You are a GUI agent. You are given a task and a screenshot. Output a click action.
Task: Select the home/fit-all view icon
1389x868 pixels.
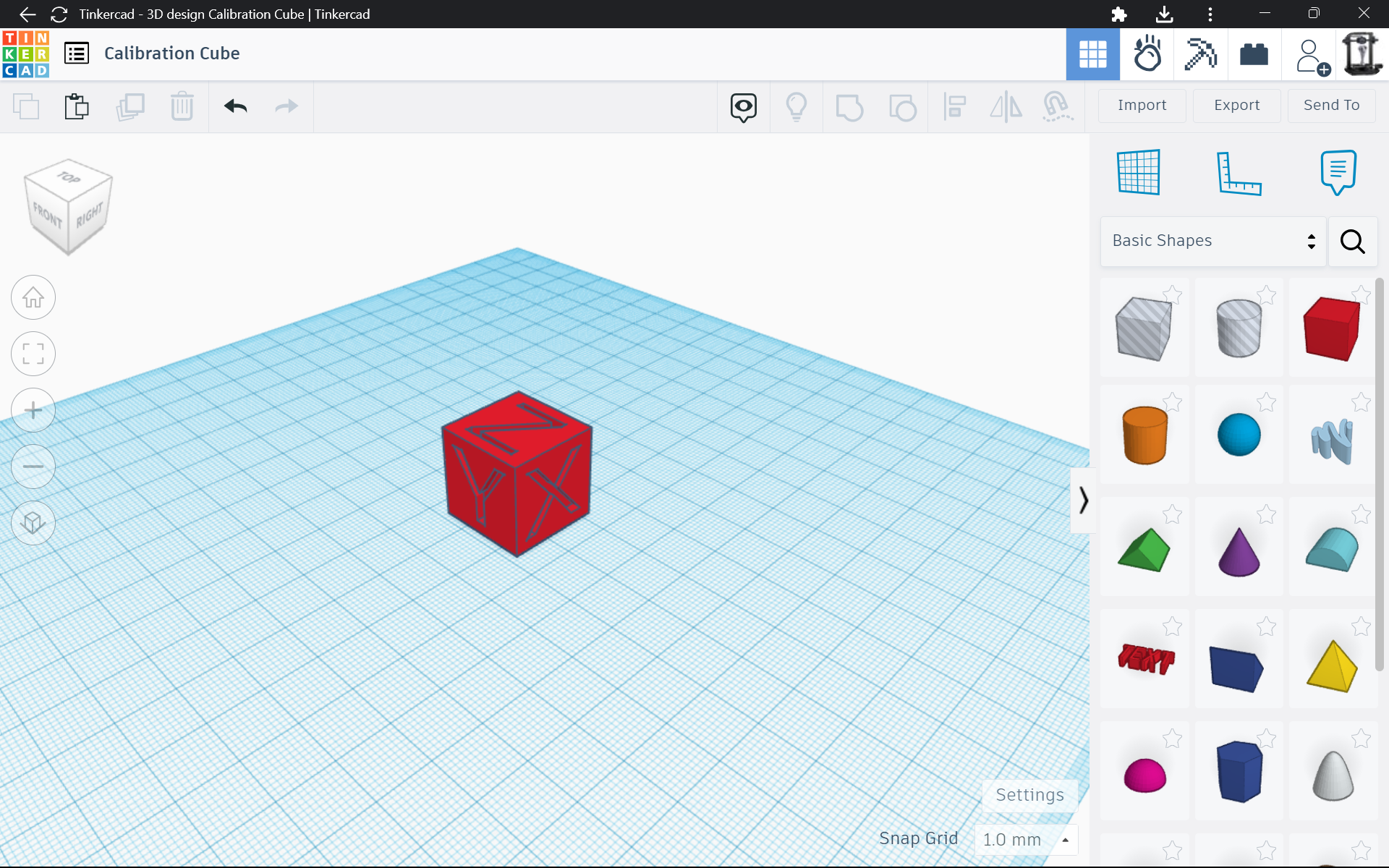[x=33, y=297]
